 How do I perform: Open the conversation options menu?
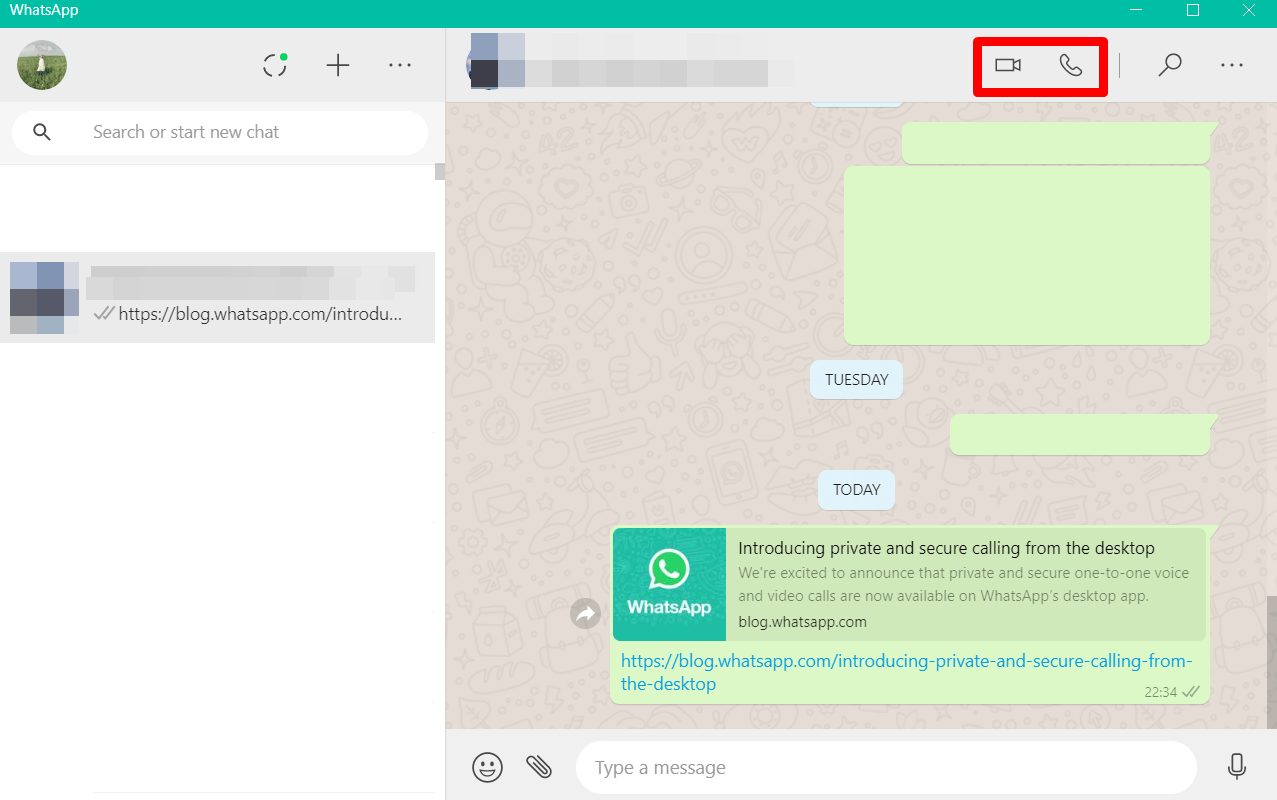point(1231,65)
